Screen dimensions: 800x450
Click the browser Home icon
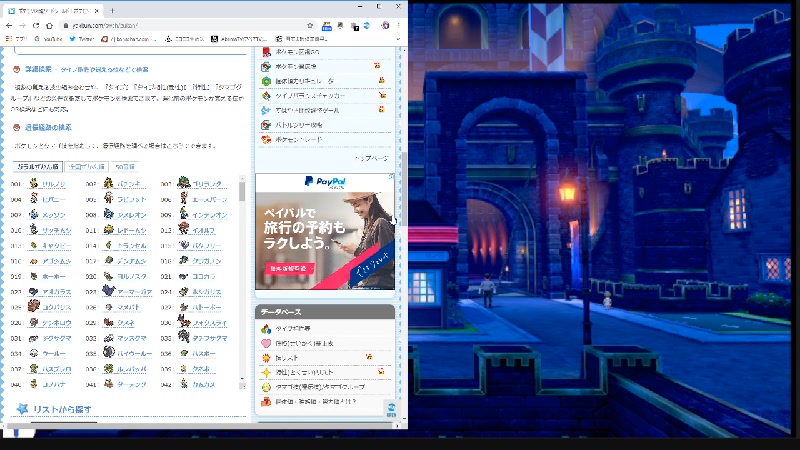pyautogui.click(x=49, y=25)
